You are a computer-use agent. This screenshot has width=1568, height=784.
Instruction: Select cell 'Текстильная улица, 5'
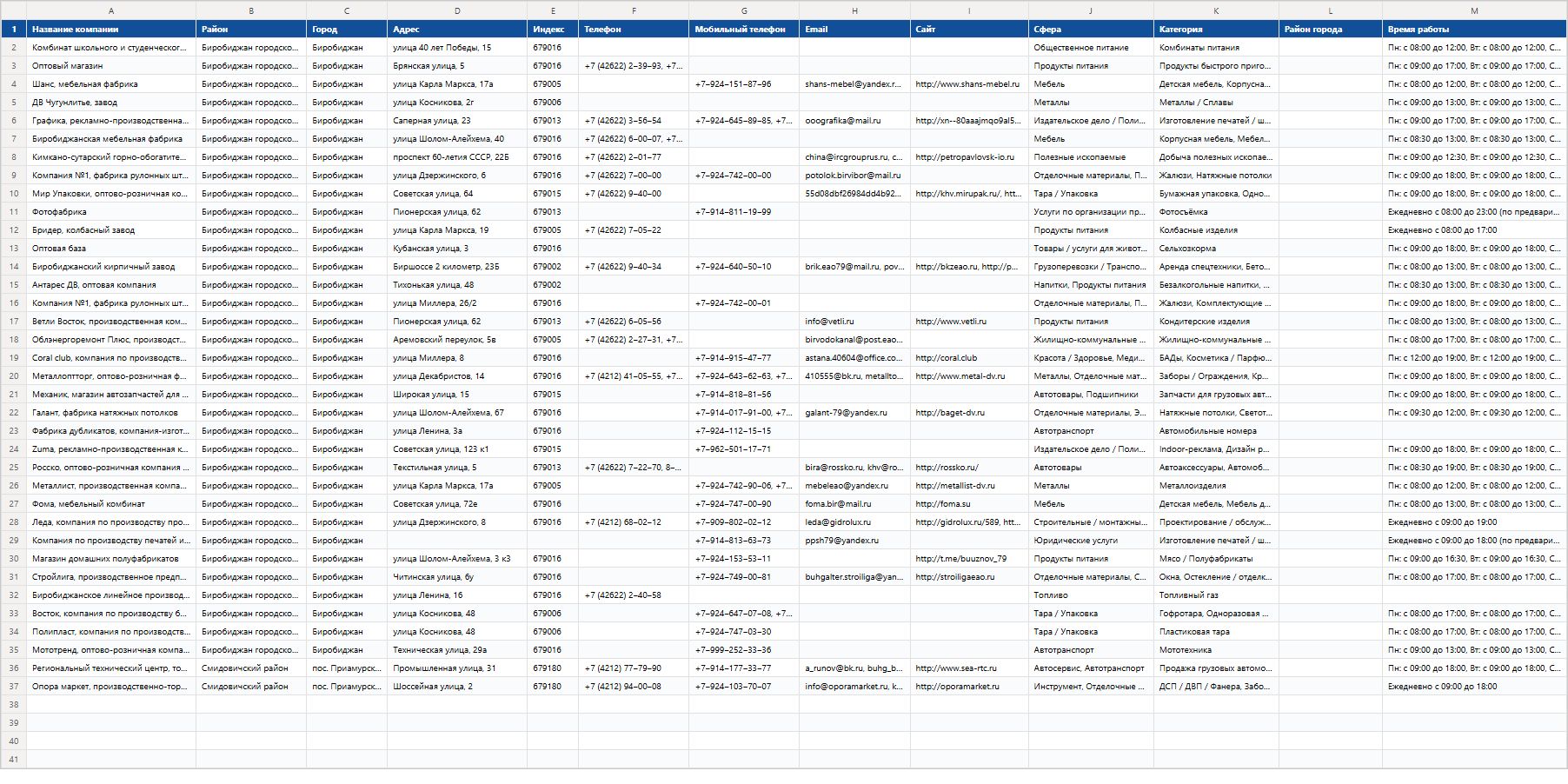(x=457, y=468)
